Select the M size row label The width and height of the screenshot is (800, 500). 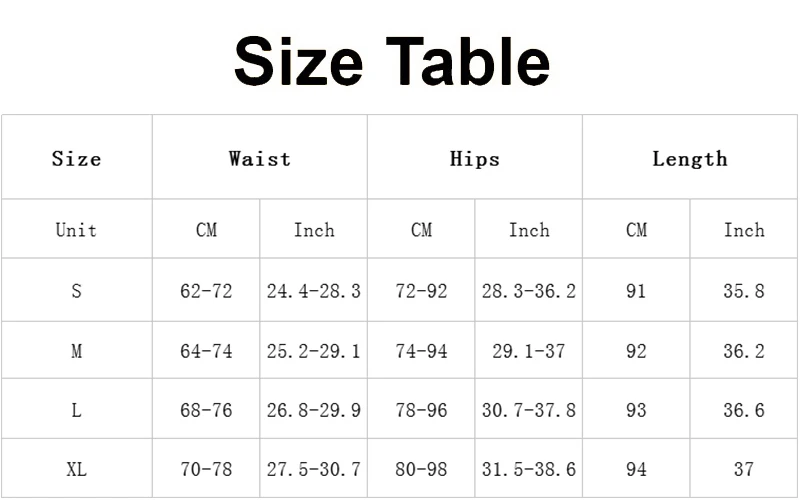(77, 351)
